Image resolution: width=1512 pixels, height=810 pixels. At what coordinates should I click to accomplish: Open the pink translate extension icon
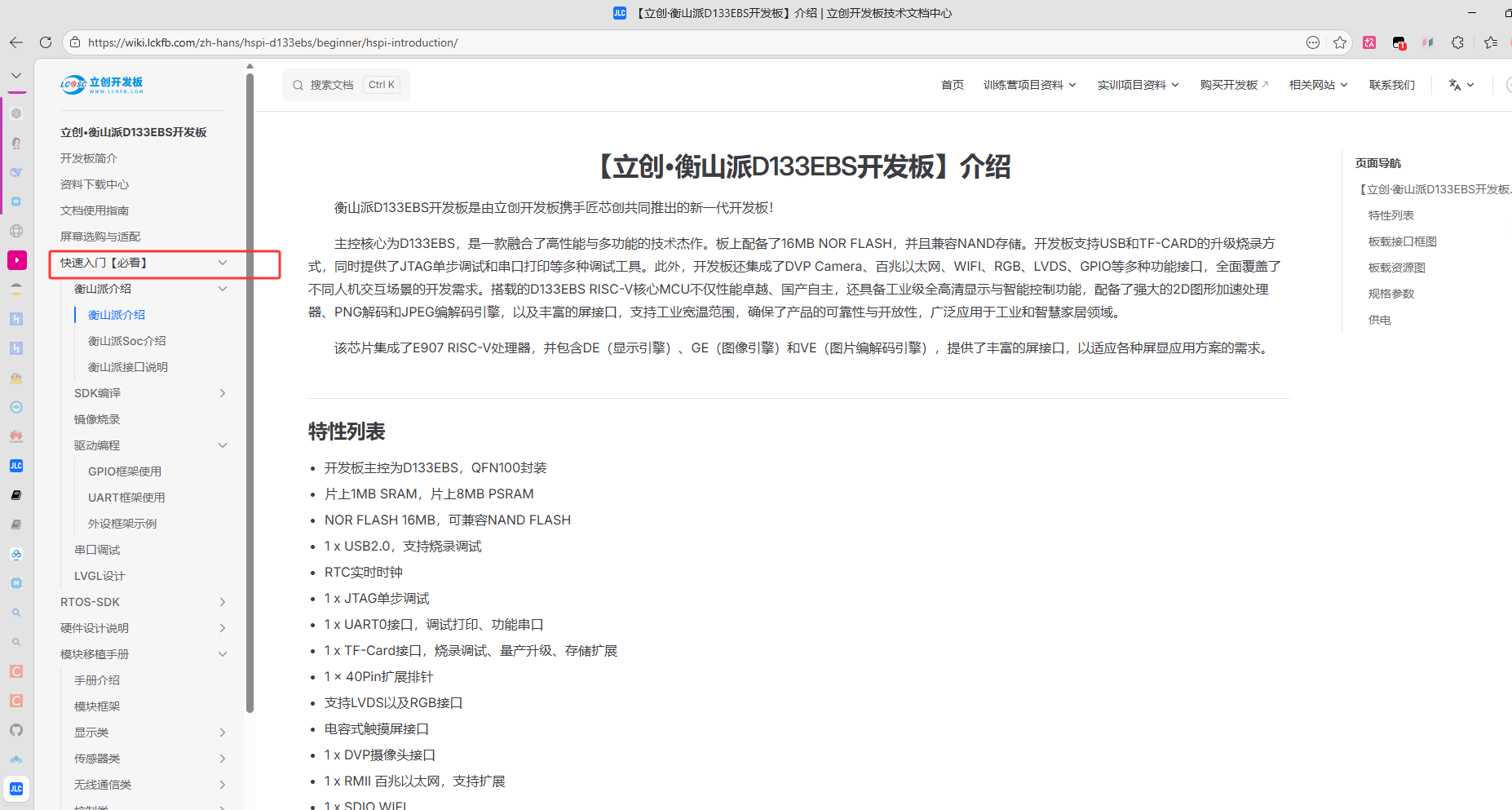point(1369,42)
